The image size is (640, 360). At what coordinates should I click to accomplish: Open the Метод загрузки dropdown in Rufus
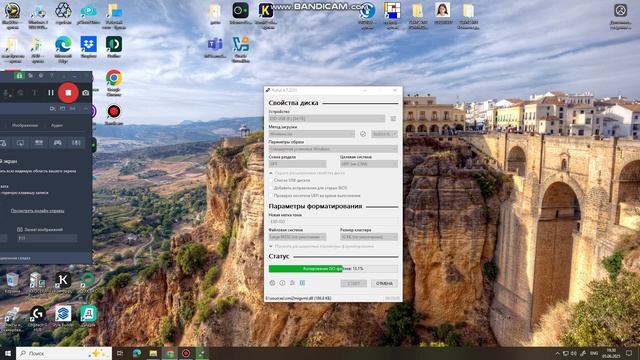[x=312, y=134]
